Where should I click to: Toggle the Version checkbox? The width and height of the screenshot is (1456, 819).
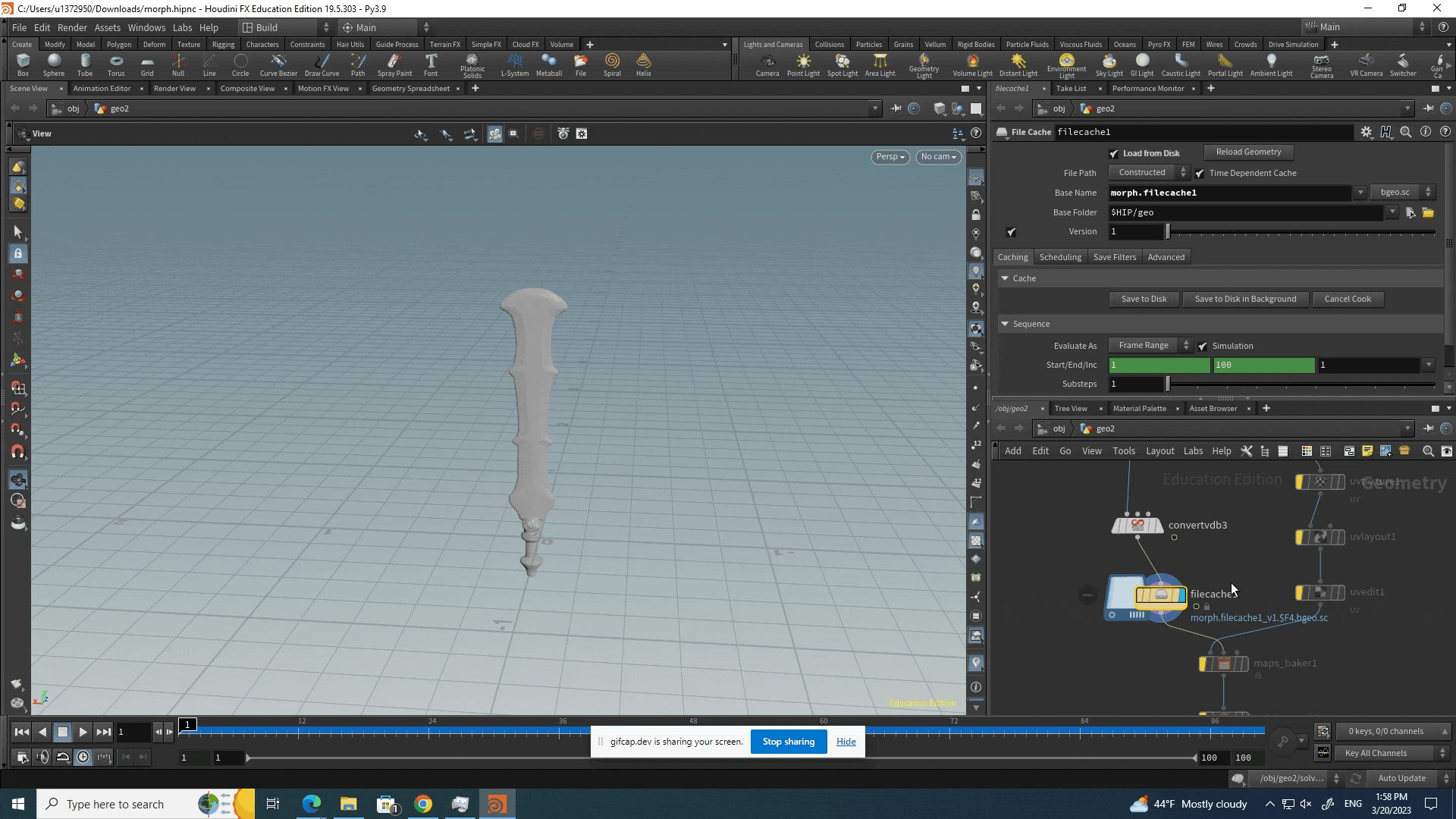[x=1012, y=232]
